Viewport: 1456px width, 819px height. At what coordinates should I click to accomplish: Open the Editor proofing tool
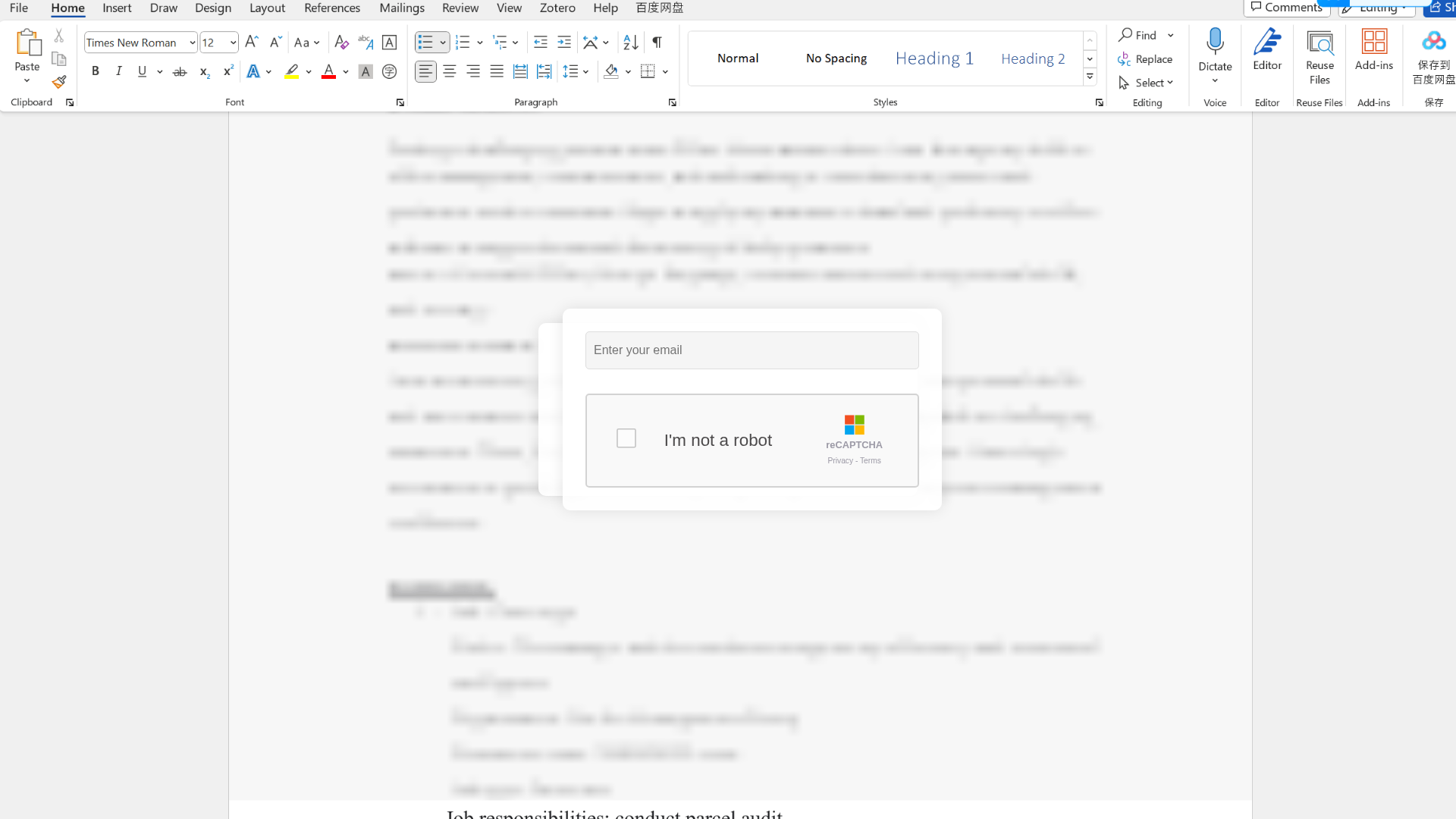point(1267,50)
